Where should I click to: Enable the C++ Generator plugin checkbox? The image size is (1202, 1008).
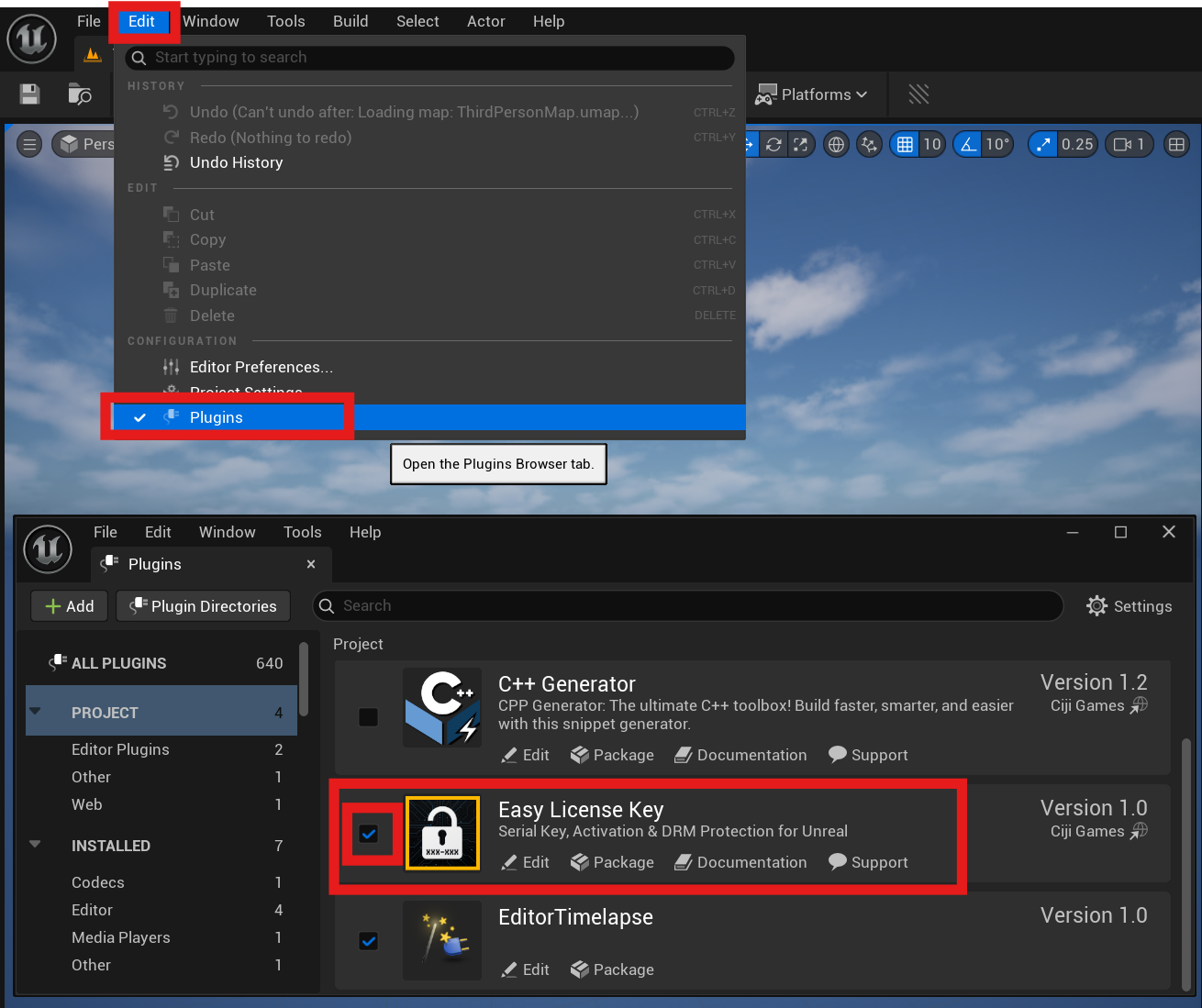click(368, 716)
